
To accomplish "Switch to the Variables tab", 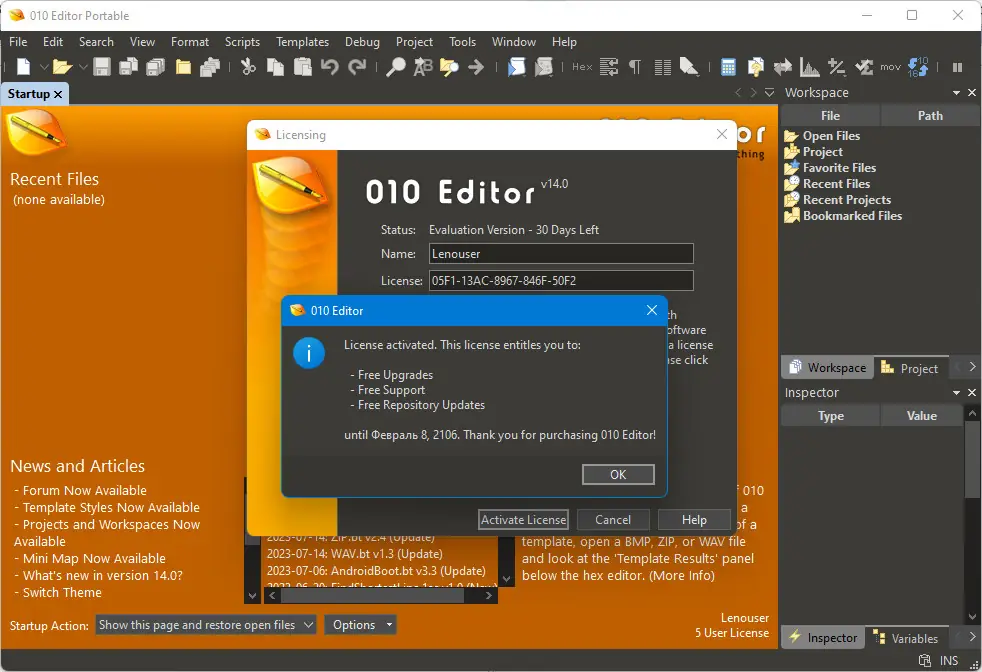I will 906,638.
